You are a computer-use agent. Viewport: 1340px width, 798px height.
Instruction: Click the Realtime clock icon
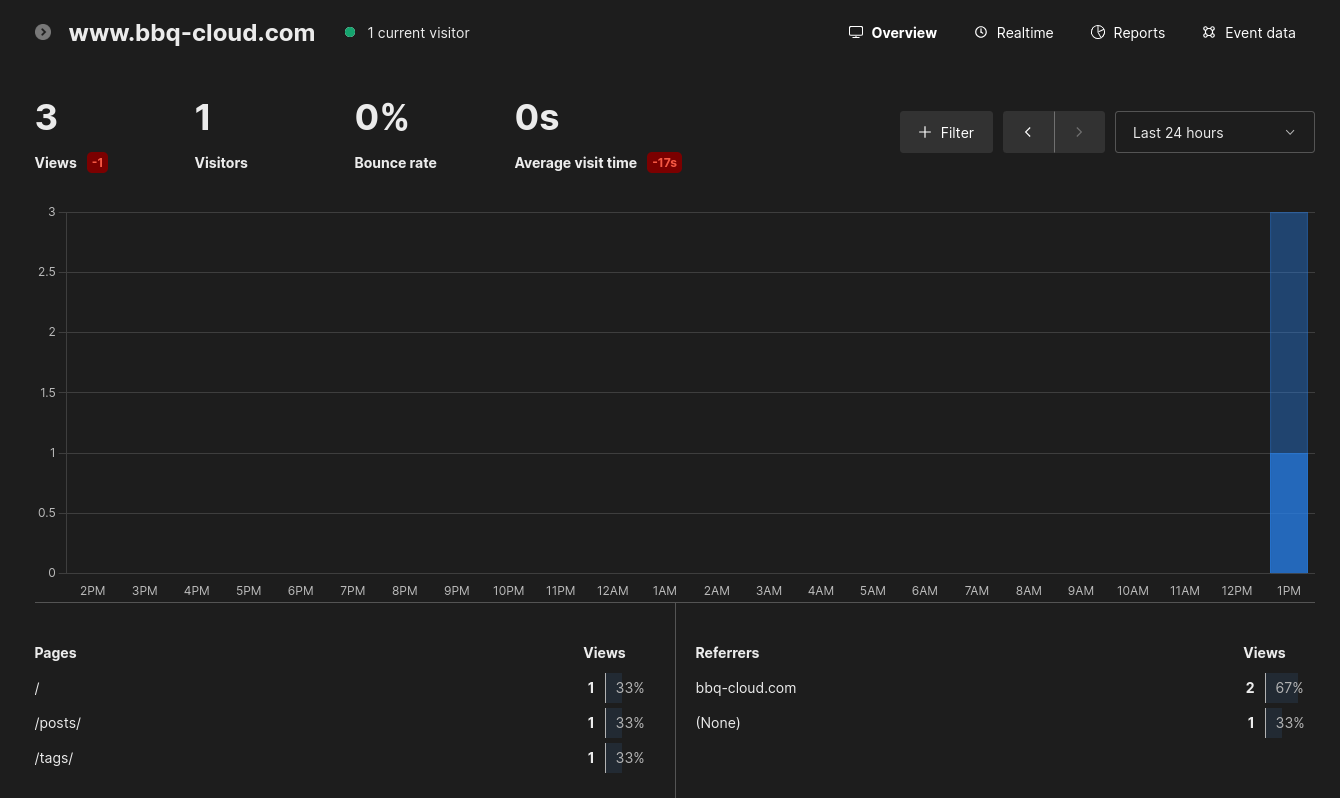click(981, 32)
